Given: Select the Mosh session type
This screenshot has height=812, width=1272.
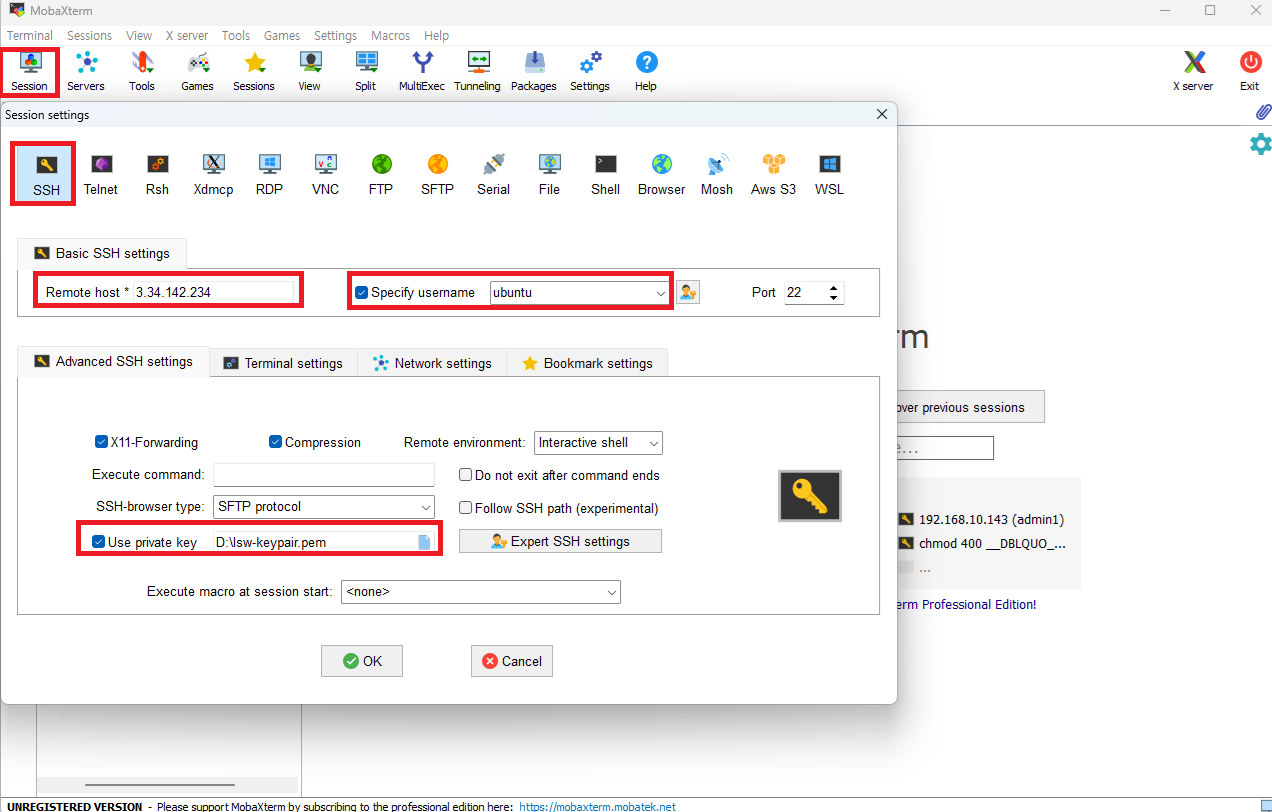Looking at the screenshot, I should pos(717,174).
